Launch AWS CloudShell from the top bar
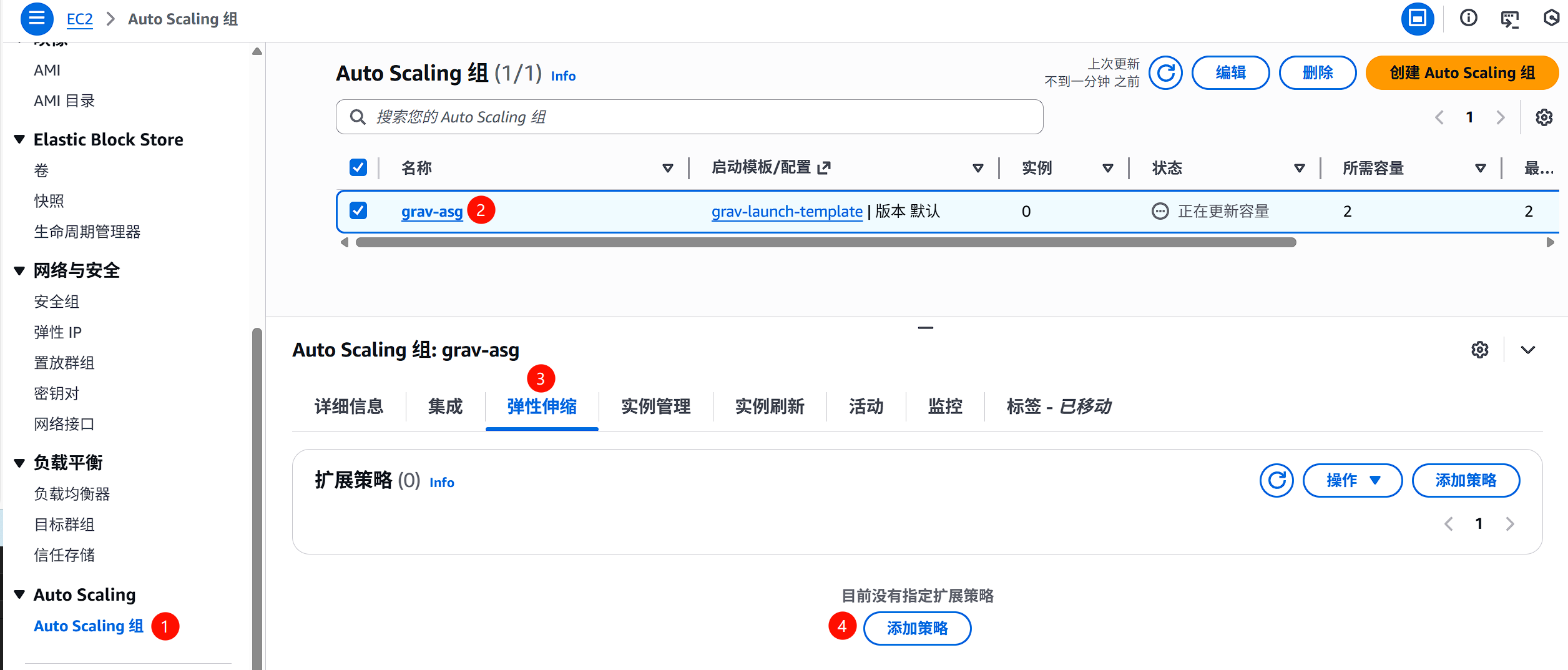 point(1511,19)
